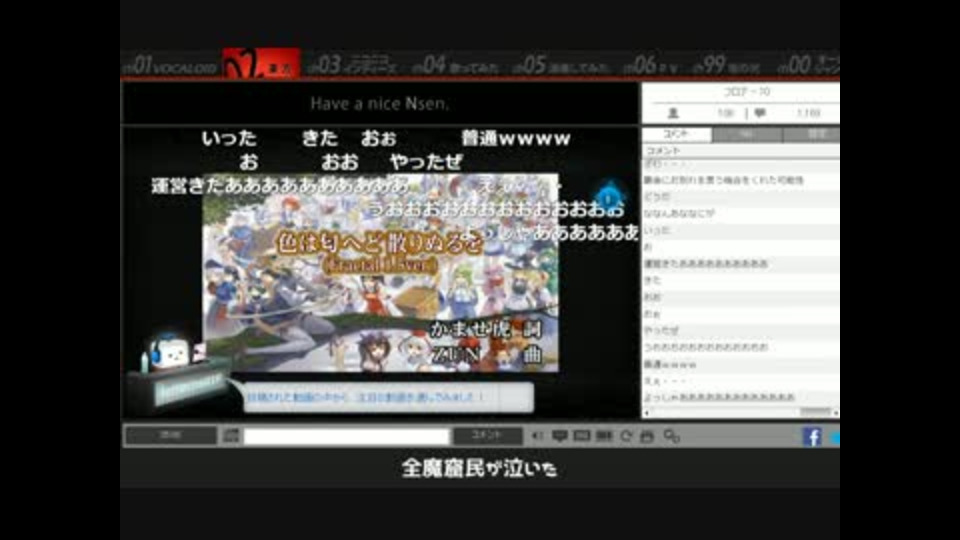The image size is (960, 540).
Task: Click the 'Have a nice Nsen.' banner text
Action: point(380,103)
